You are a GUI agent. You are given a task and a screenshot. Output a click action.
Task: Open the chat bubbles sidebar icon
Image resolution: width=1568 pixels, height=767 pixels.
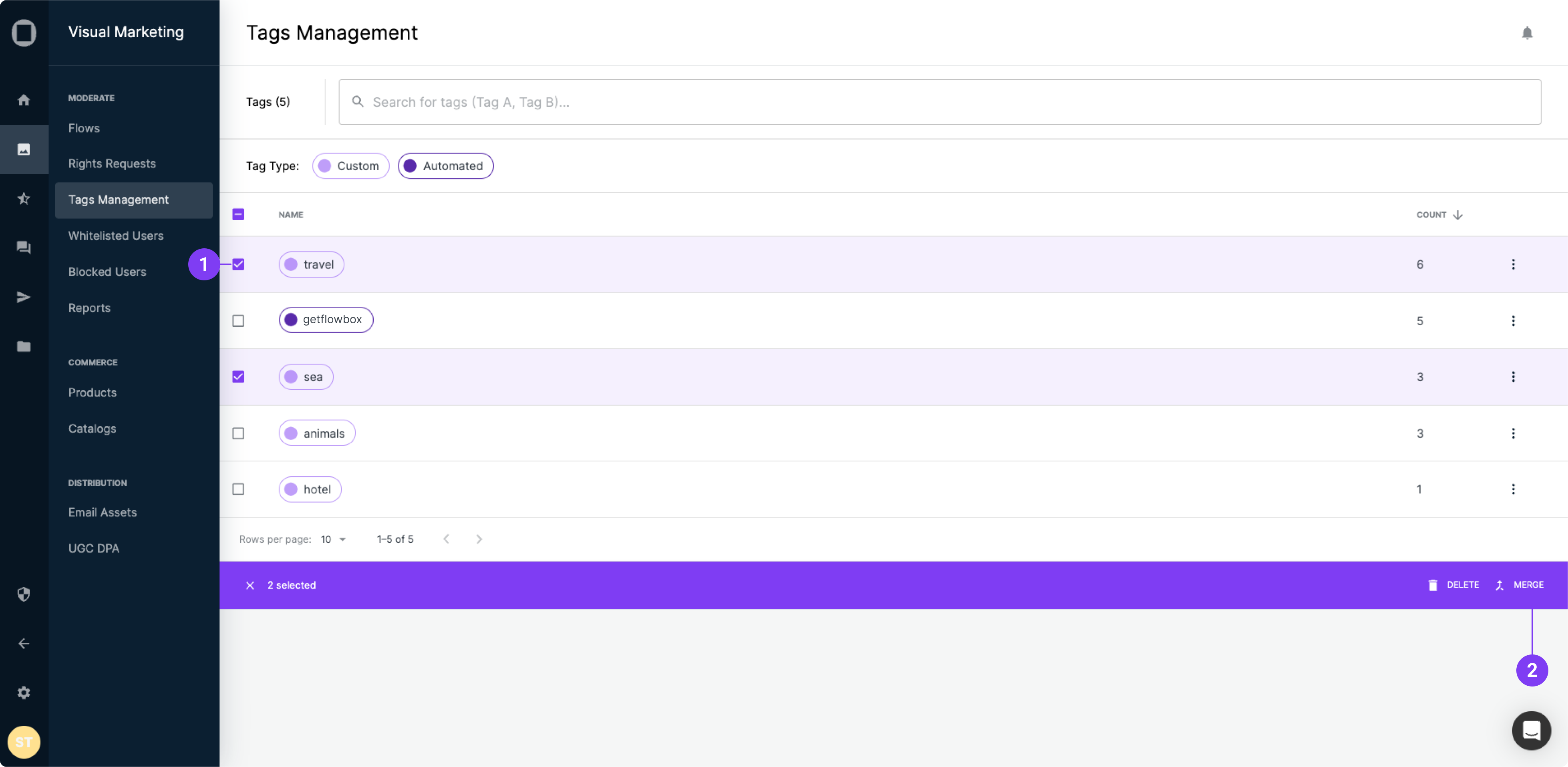(x=24, y=247)
